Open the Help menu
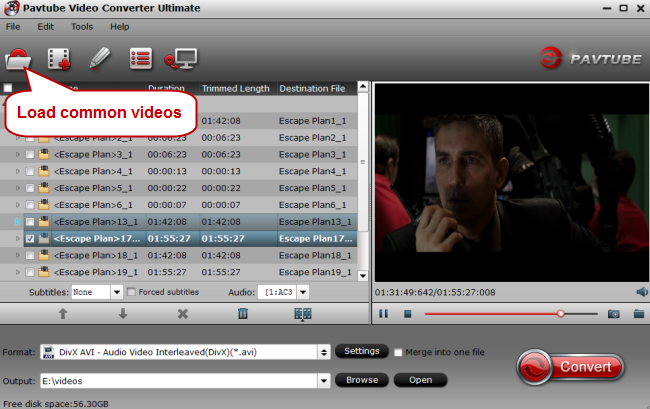Screen dimensions: 650x409 click(119, 27)
